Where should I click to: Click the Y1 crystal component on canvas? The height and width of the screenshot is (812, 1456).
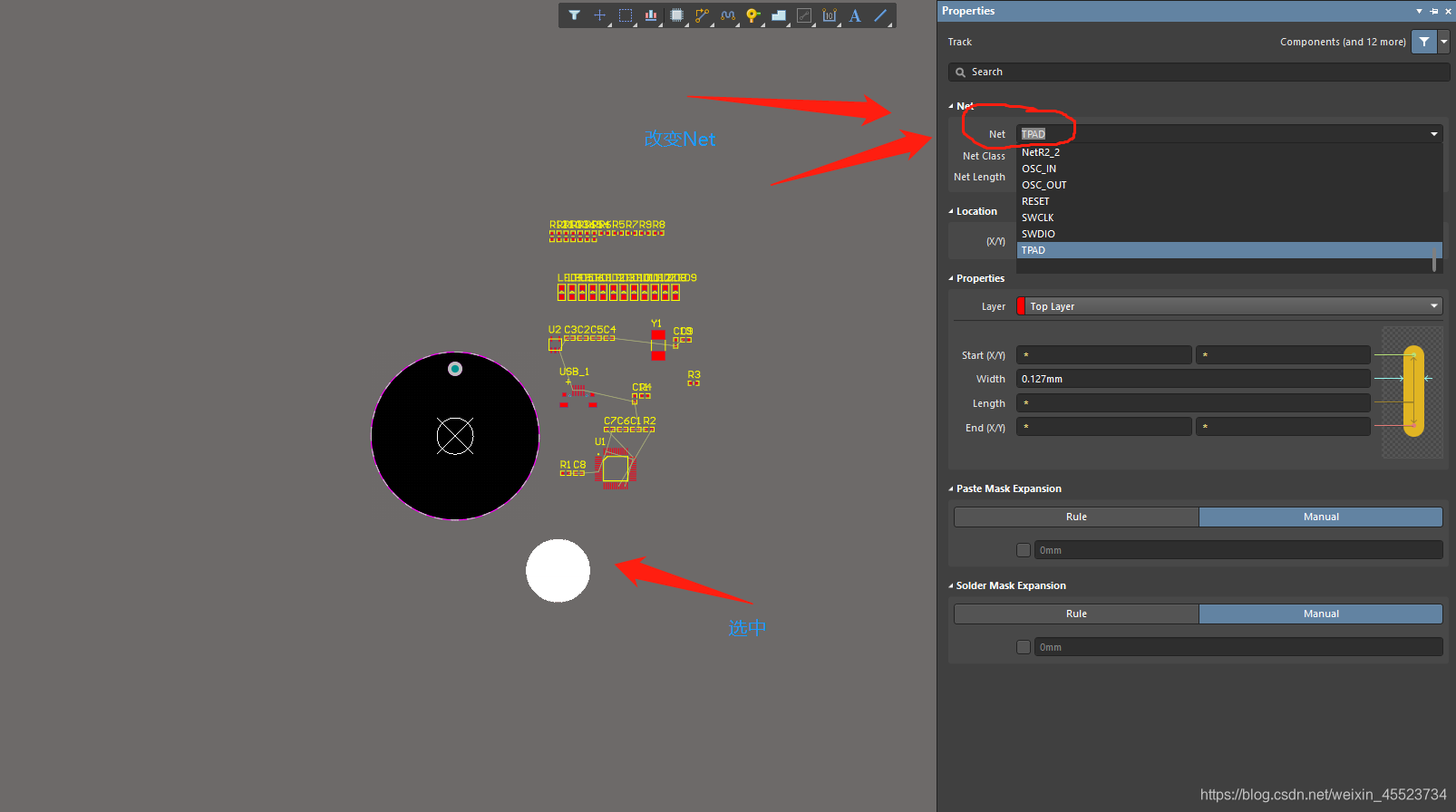tap(658, 344)
